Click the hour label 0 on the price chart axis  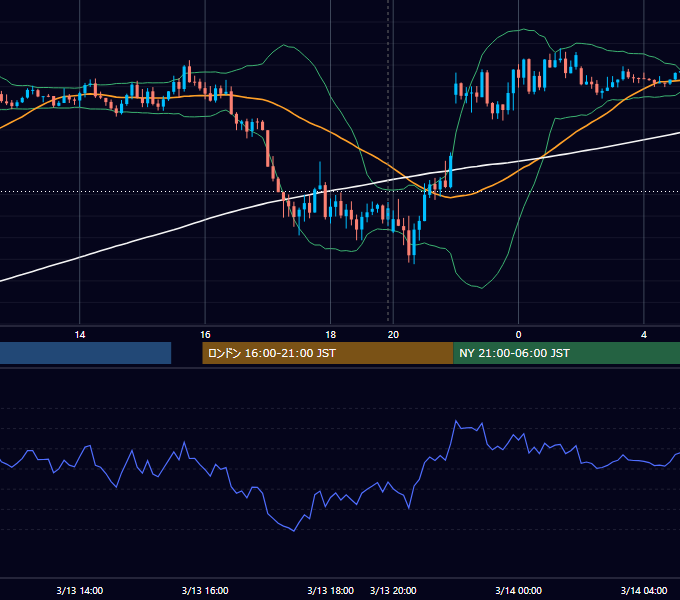(518, 335)
